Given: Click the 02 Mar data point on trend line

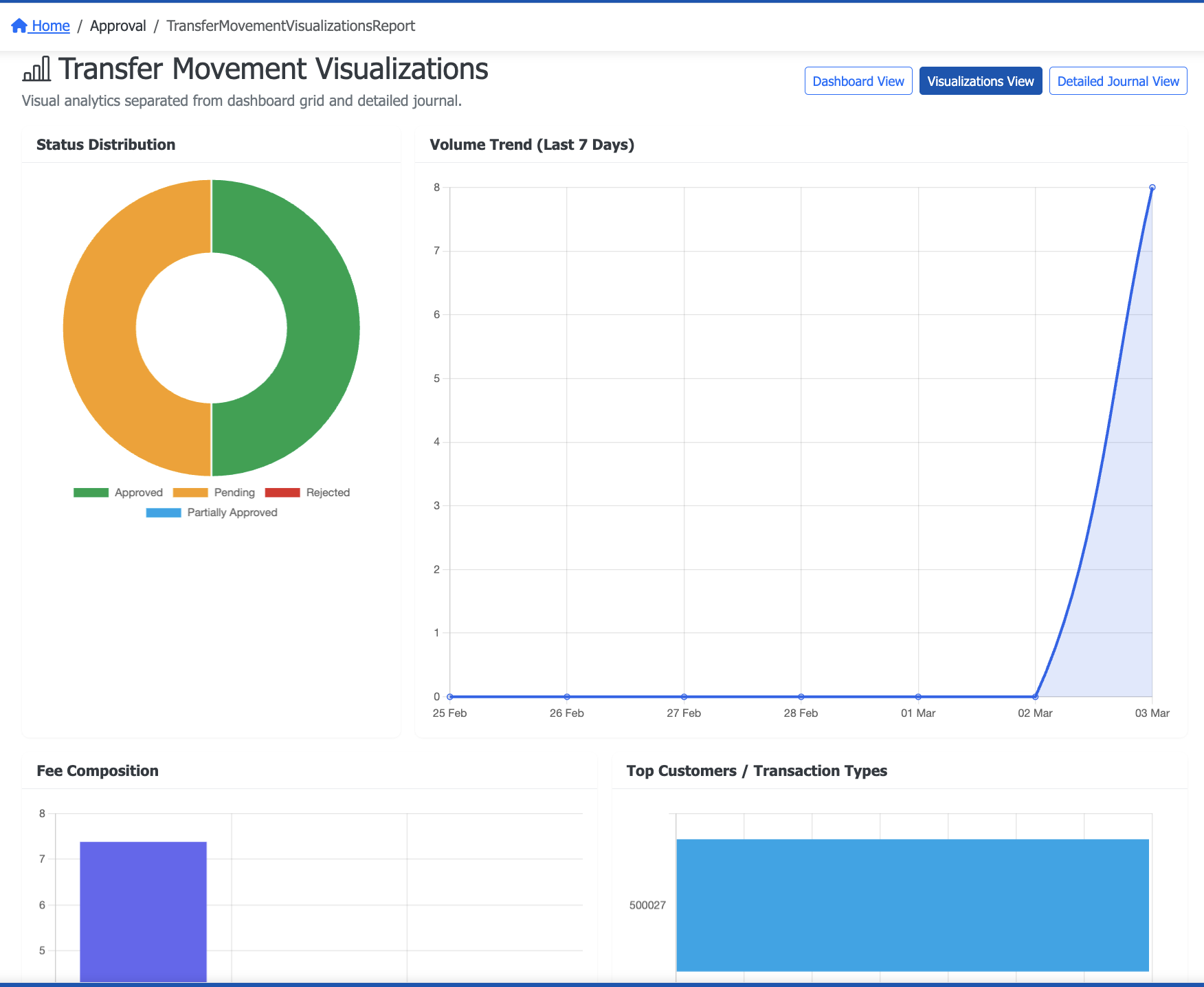Looking at the screenshot, I should pyautogui.click(x=1035, y=696).
